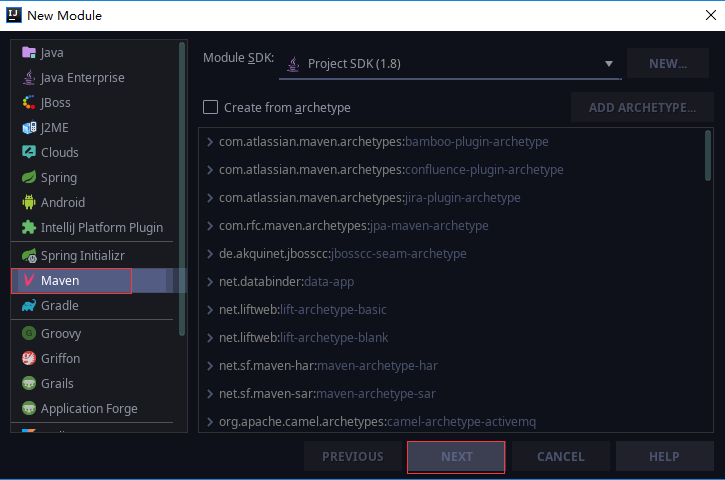Select de.akquinet.jbosscc:jbosscc-seam-archetype row
This screenshot has height=480, width=725.
pos(455,253)
